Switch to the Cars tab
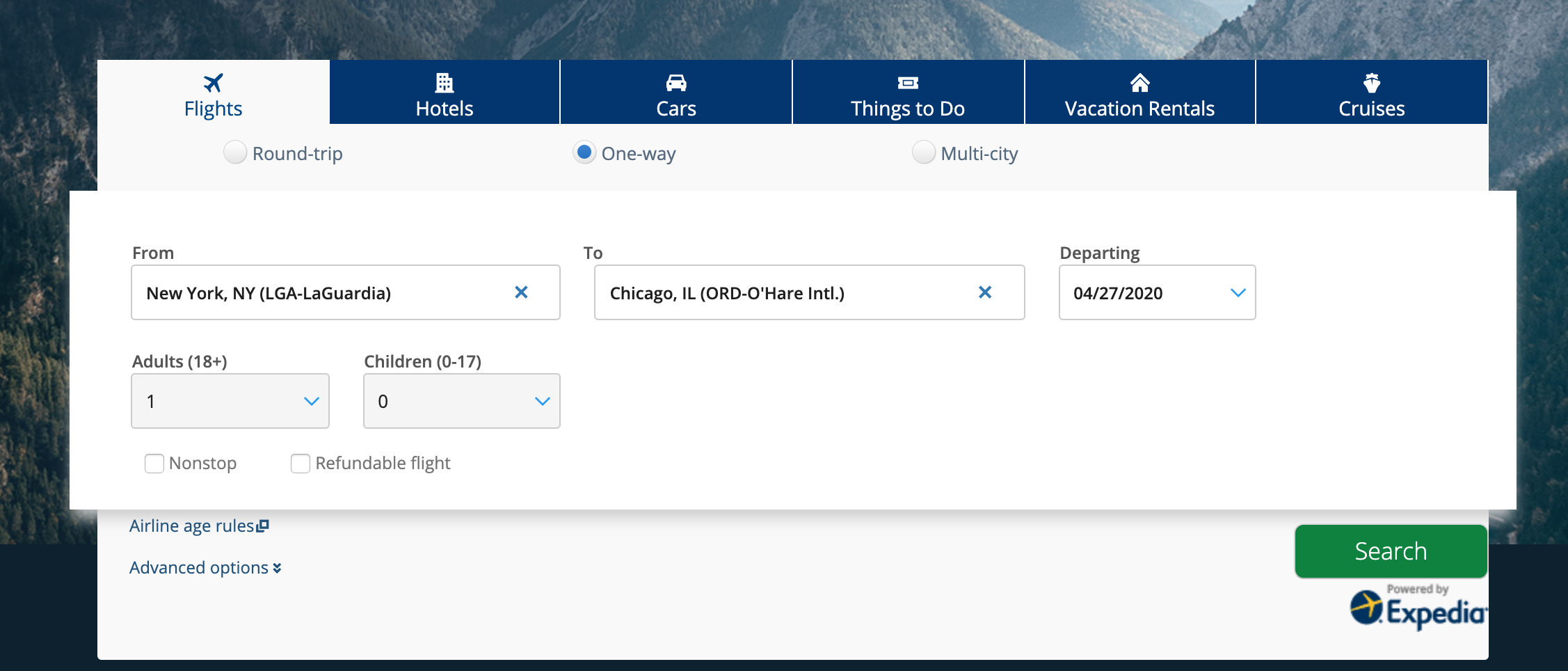The height and width of the screenshot is (671, 1568). click(x=676, y=92)
